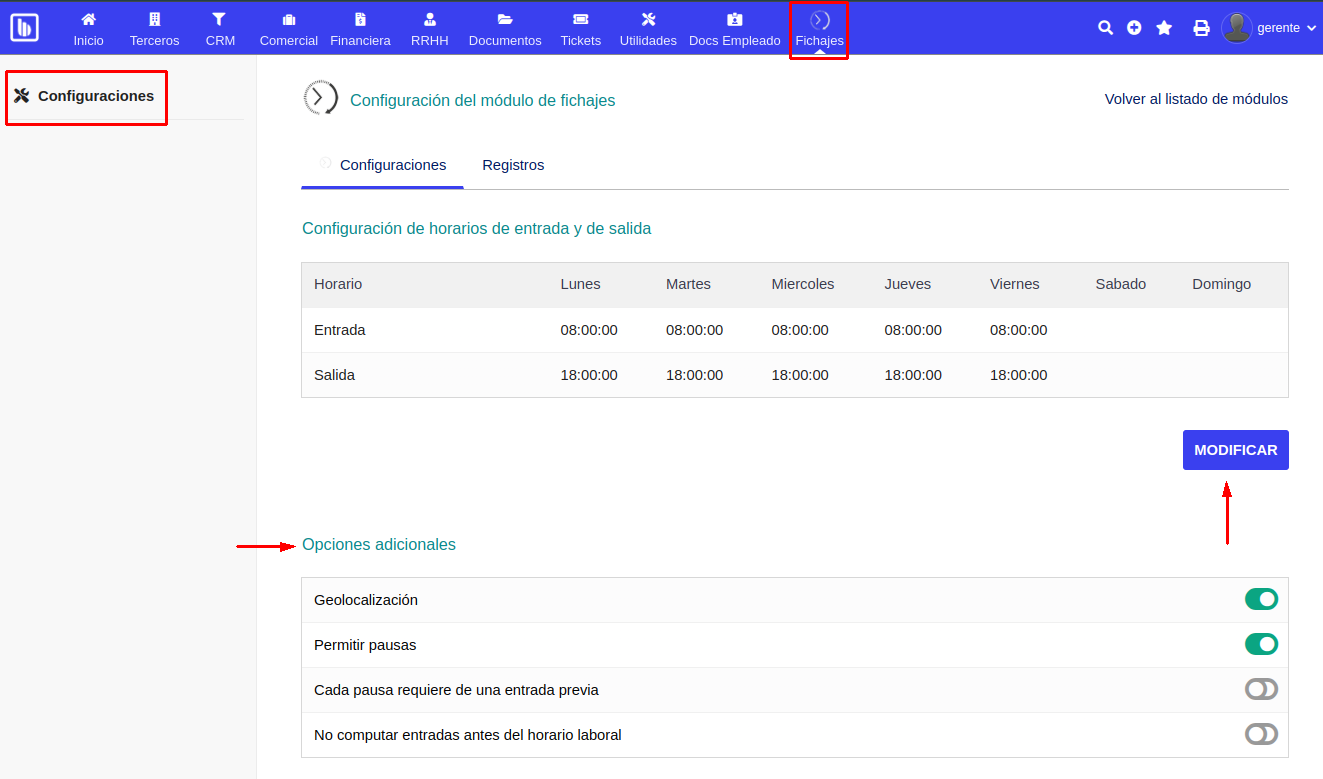Screen dimensions: 1323x779
Task: Click the search magnifier icon
Action: (1105, 28)
